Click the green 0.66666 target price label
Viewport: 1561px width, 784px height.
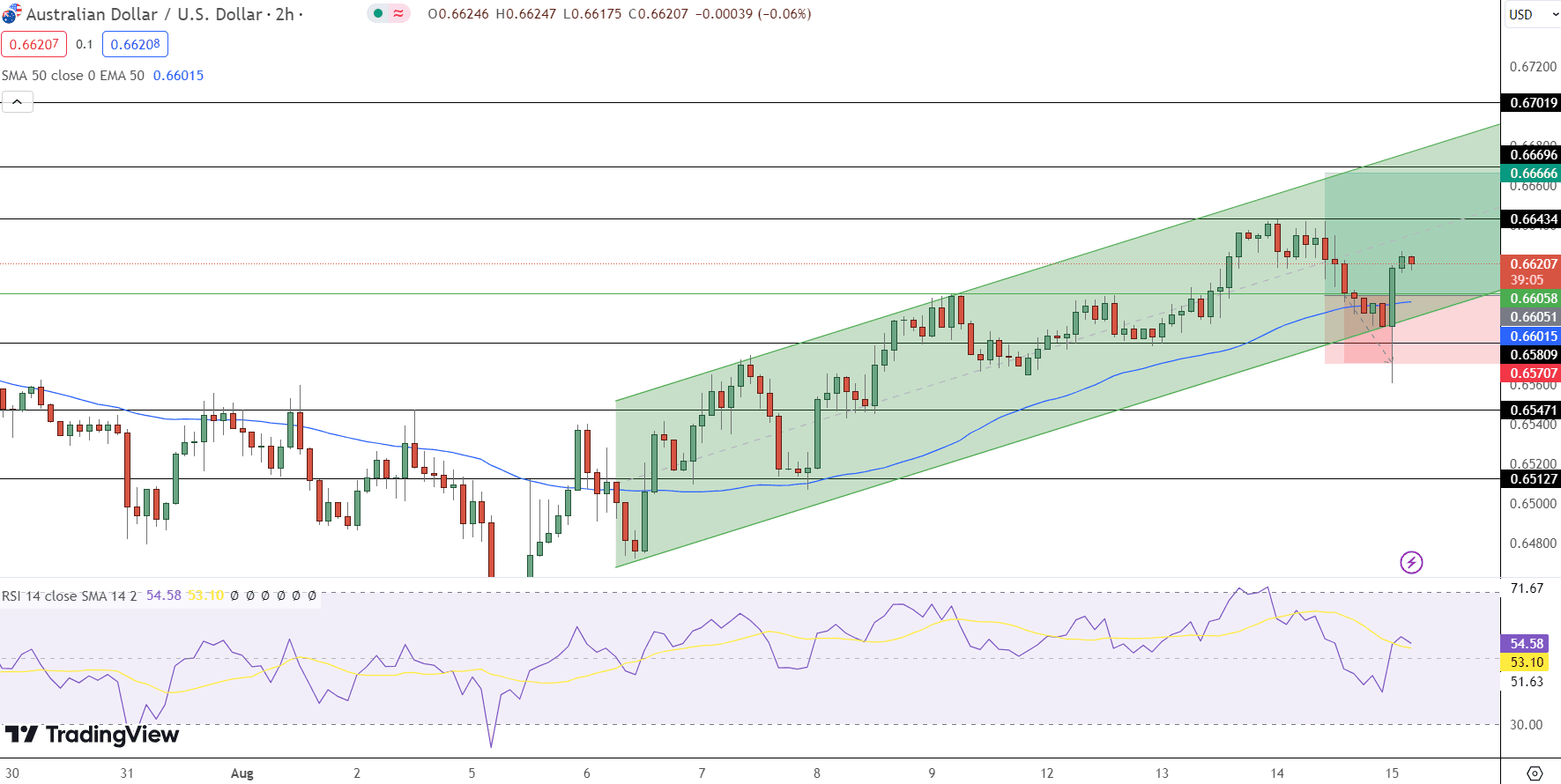(x=1533, y=174)
